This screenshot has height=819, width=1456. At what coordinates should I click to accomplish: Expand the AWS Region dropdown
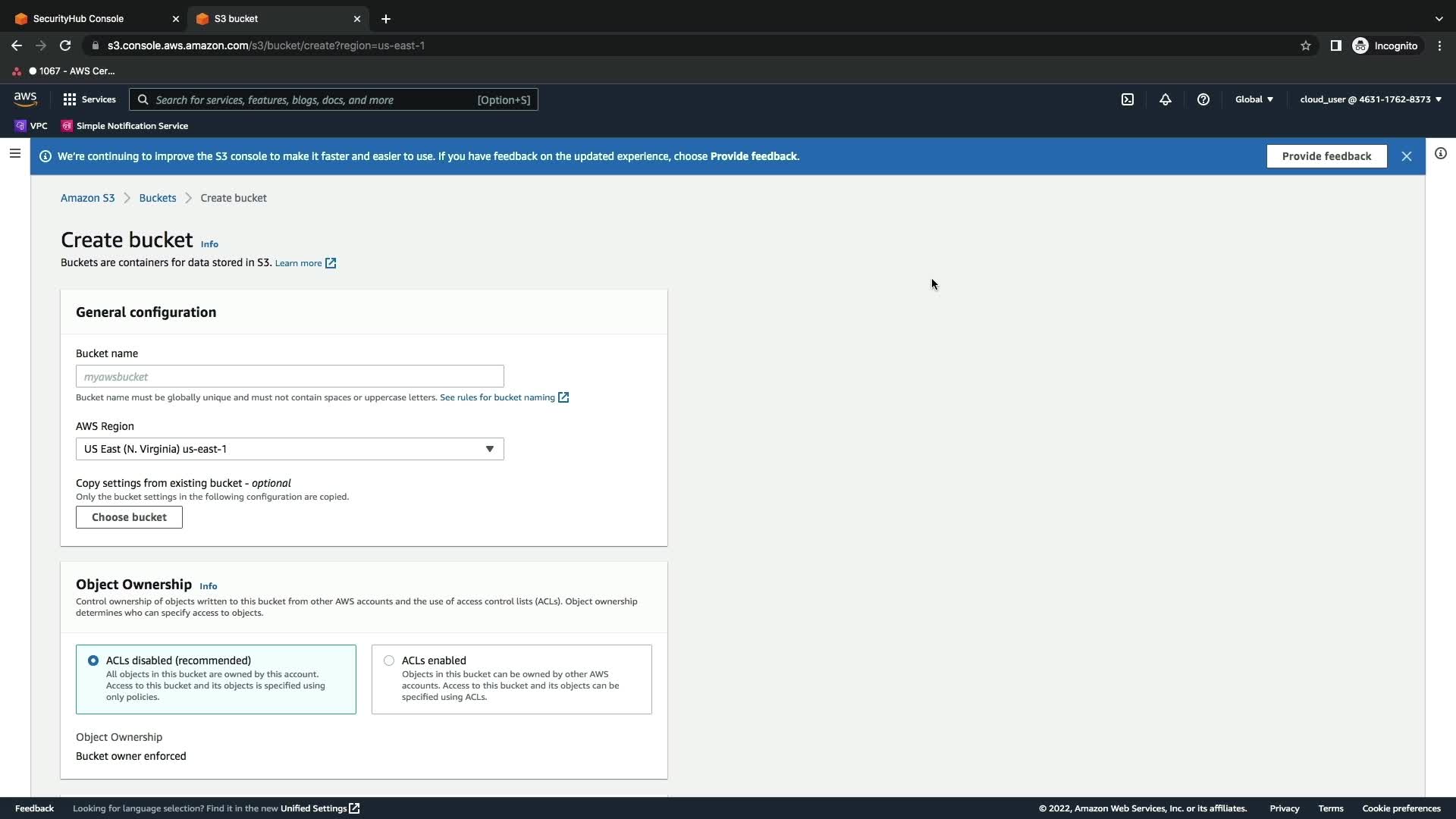290,449
